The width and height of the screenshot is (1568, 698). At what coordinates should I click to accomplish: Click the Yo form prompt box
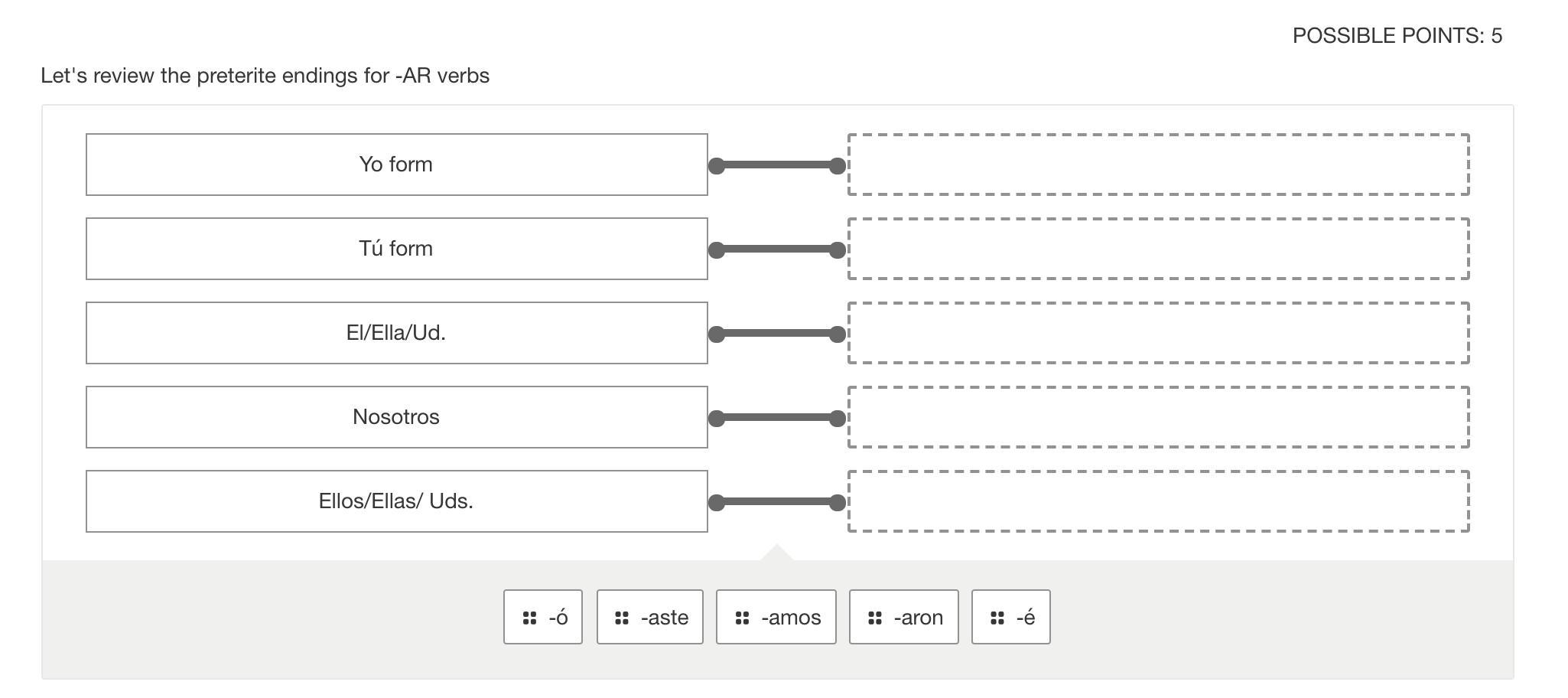396,165
